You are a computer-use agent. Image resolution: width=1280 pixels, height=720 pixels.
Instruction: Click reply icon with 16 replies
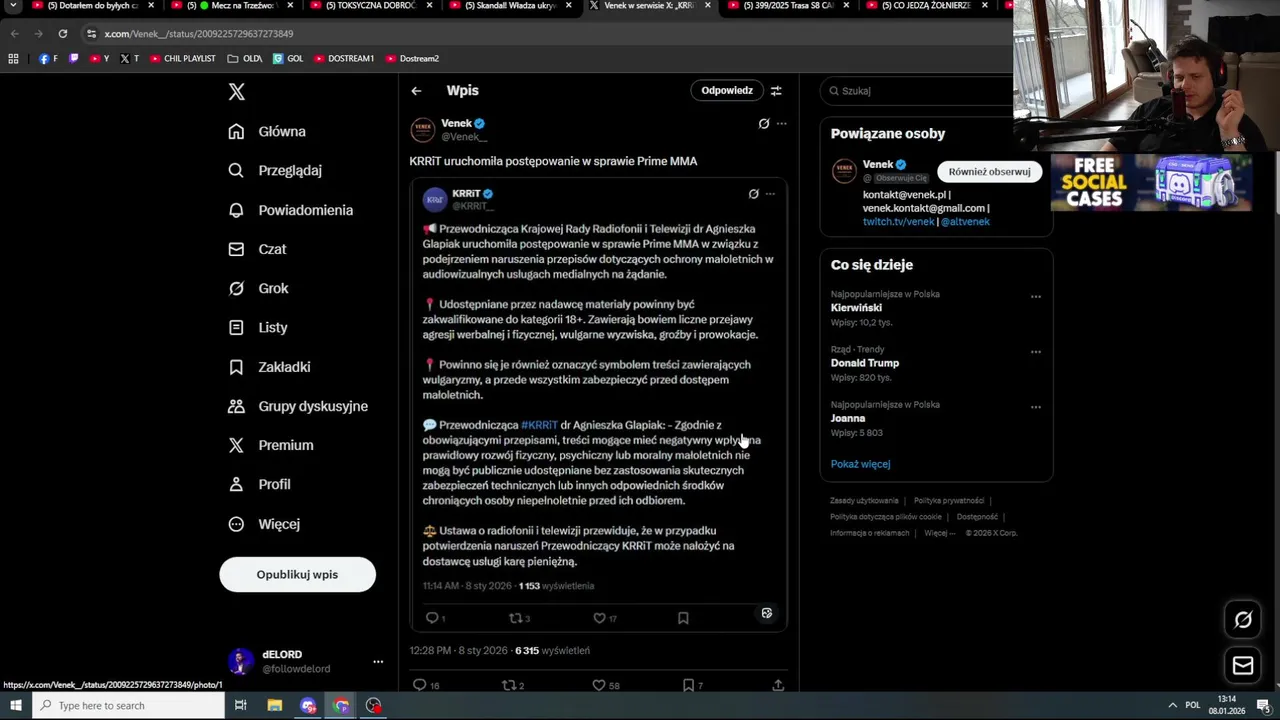coord(420,685)
